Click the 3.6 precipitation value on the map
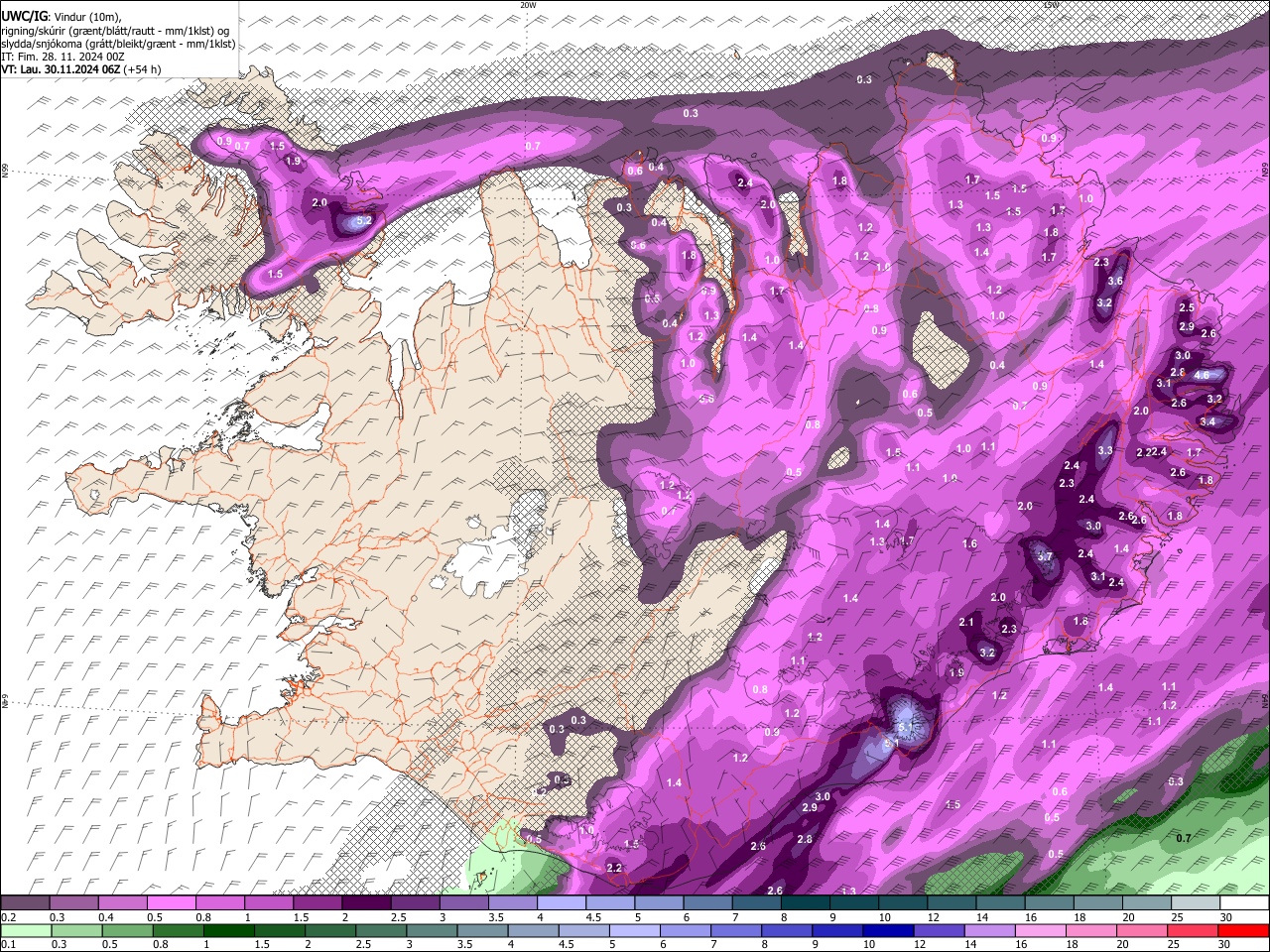The height and width of the screenshot is (952, 1270). pyautogui.click(x=1115, y=281)
